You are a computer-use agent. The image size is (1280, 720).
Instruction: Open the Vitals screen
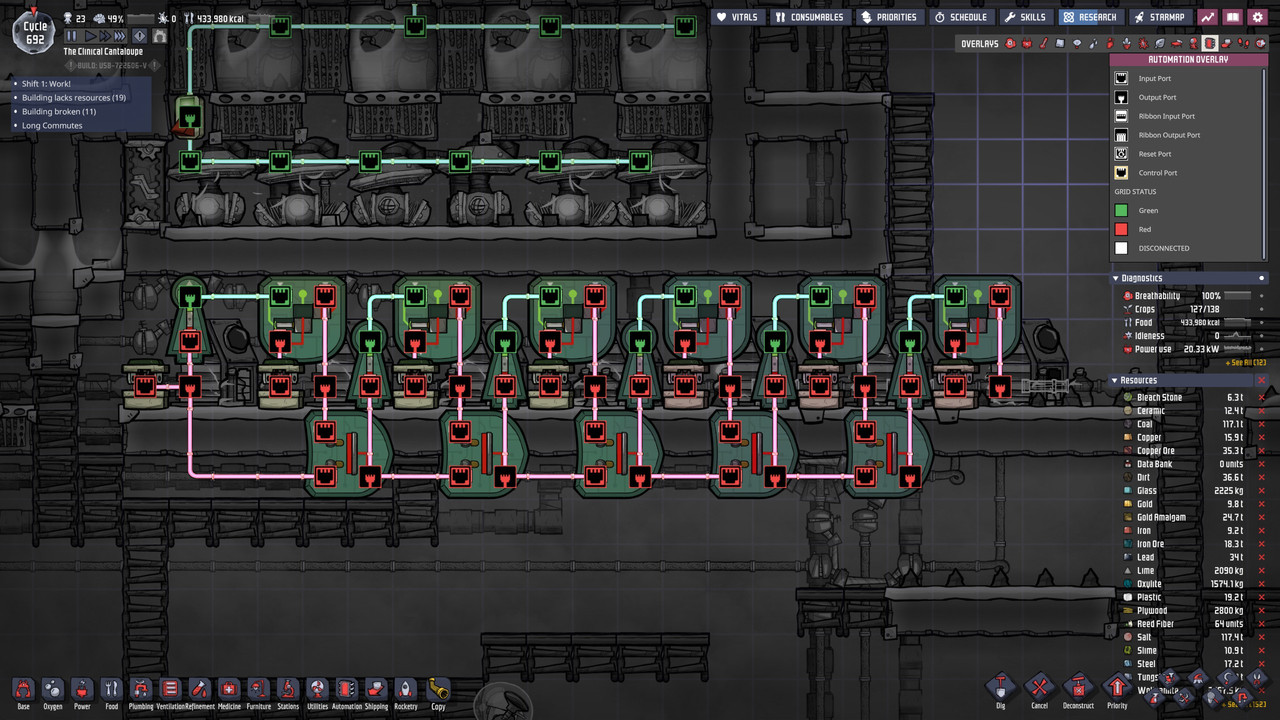[738, 17]
